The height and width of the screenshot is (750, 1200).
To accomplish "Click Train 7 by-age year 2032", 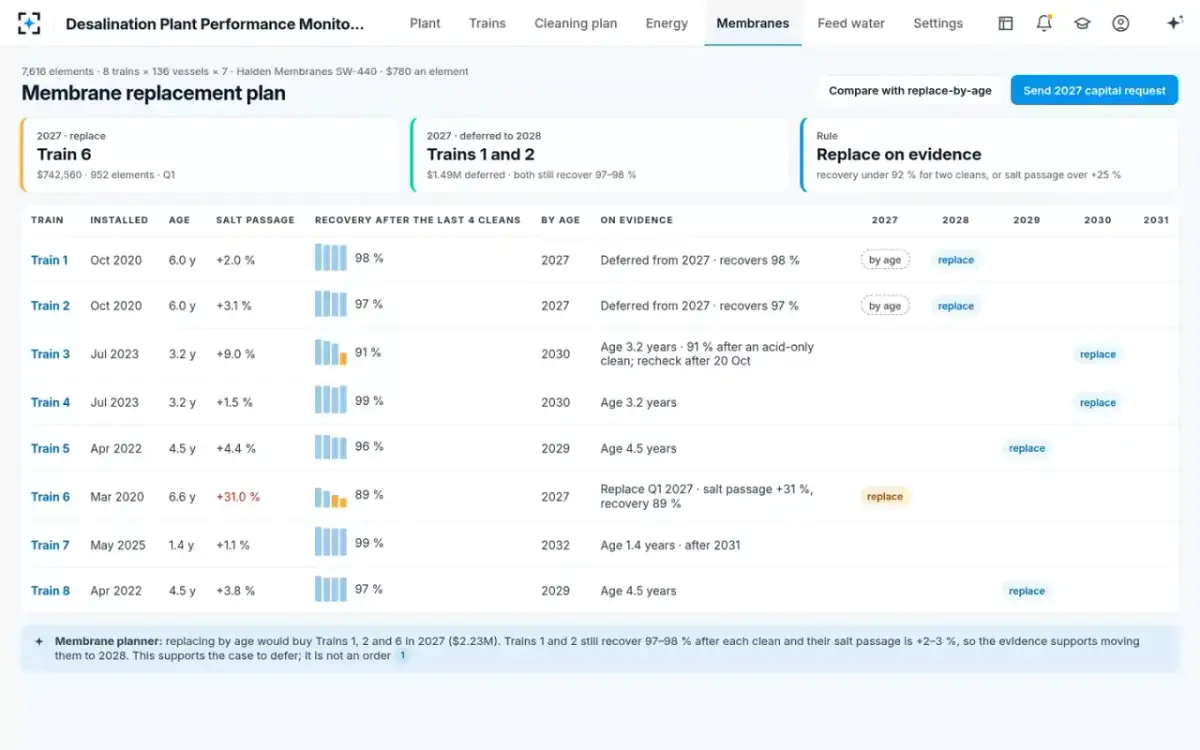I will [555, 545].
